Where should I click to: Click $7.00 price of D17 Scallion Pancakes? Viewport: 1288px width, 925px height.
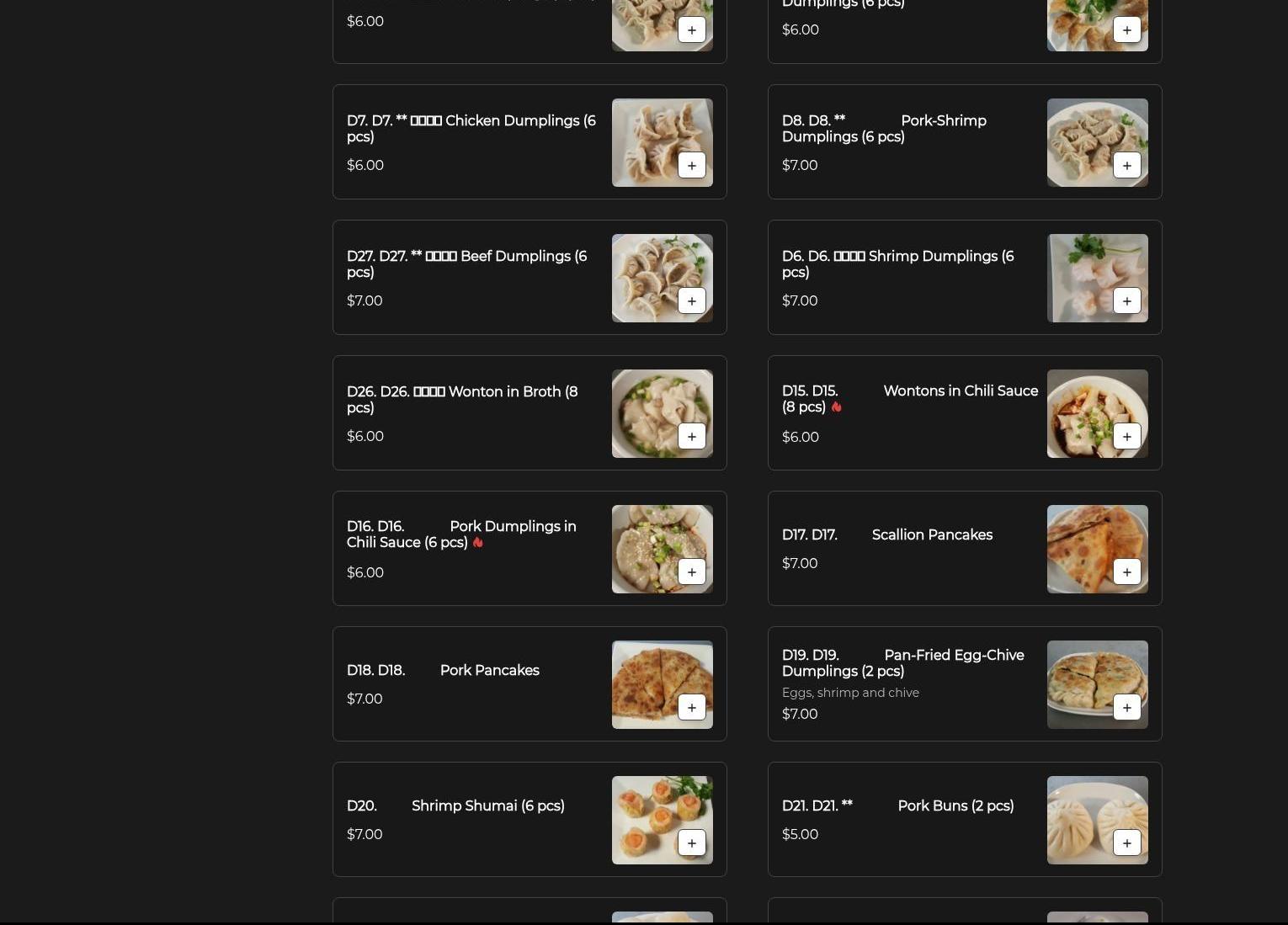point(800,564)
